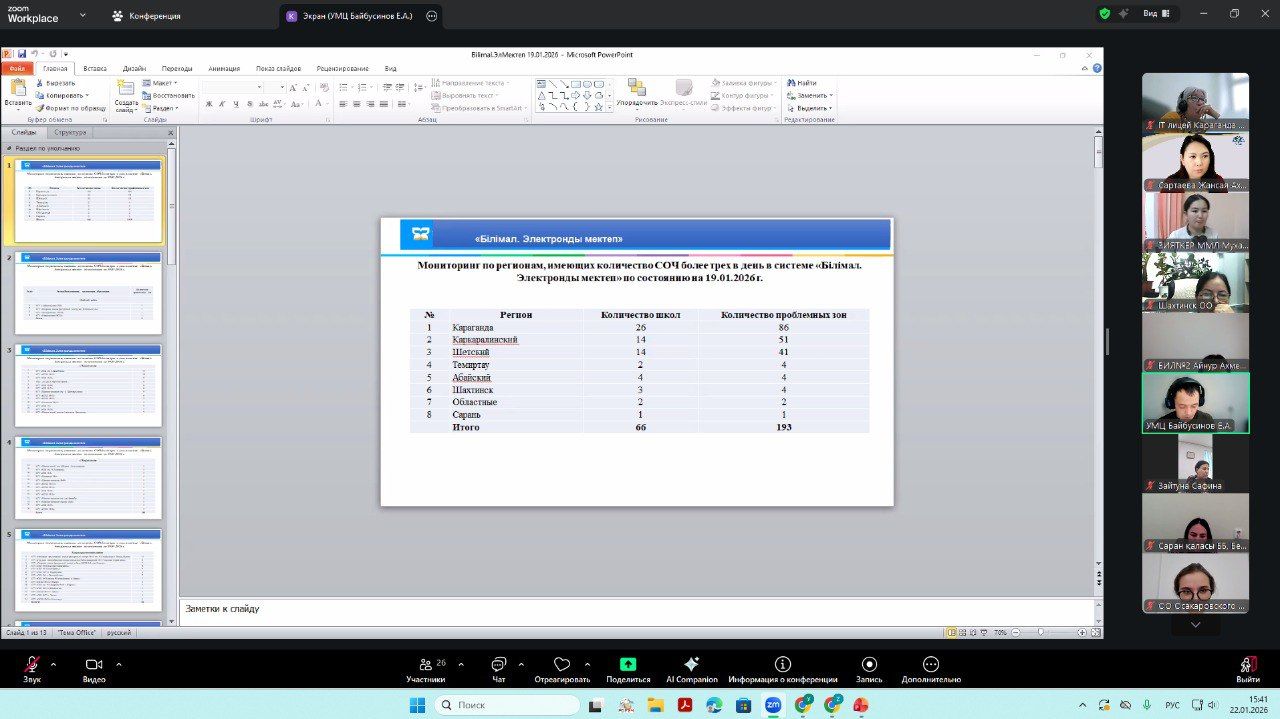Click the Отреагировать heart reactions icon
Screen dimensions: 1280x719
click(561, 666)
